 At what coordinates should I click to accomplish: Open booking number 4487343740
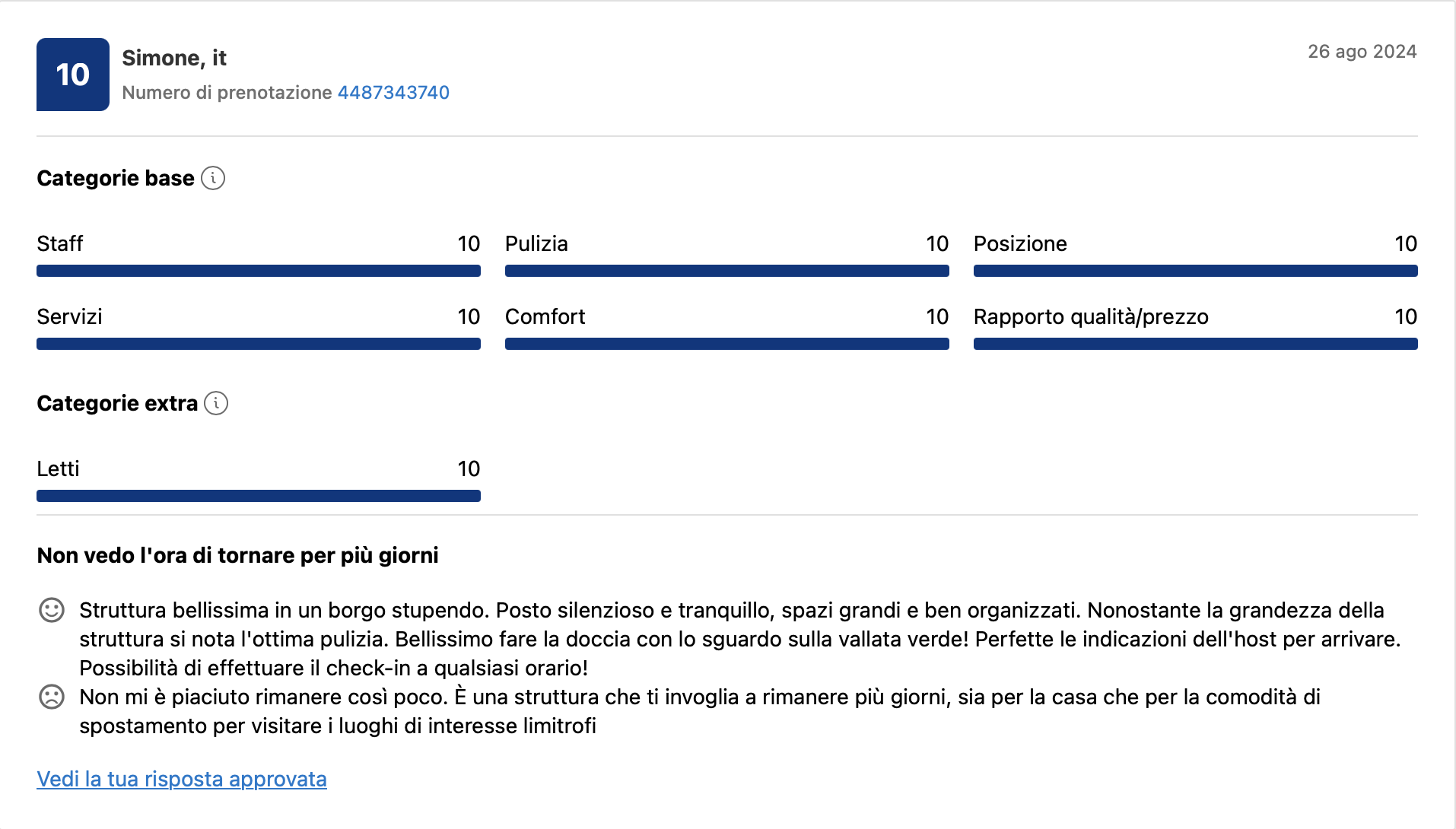pyautogui.click(x=393, y=92)
